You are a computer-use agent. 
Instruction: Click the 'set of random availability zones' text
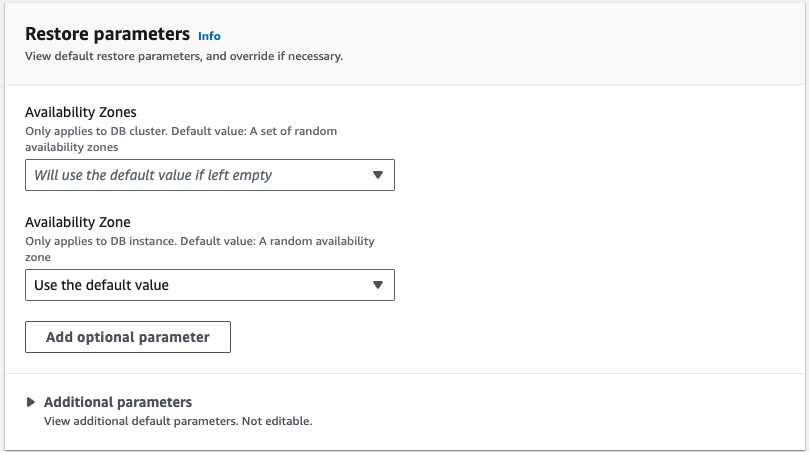coord(181,139)
